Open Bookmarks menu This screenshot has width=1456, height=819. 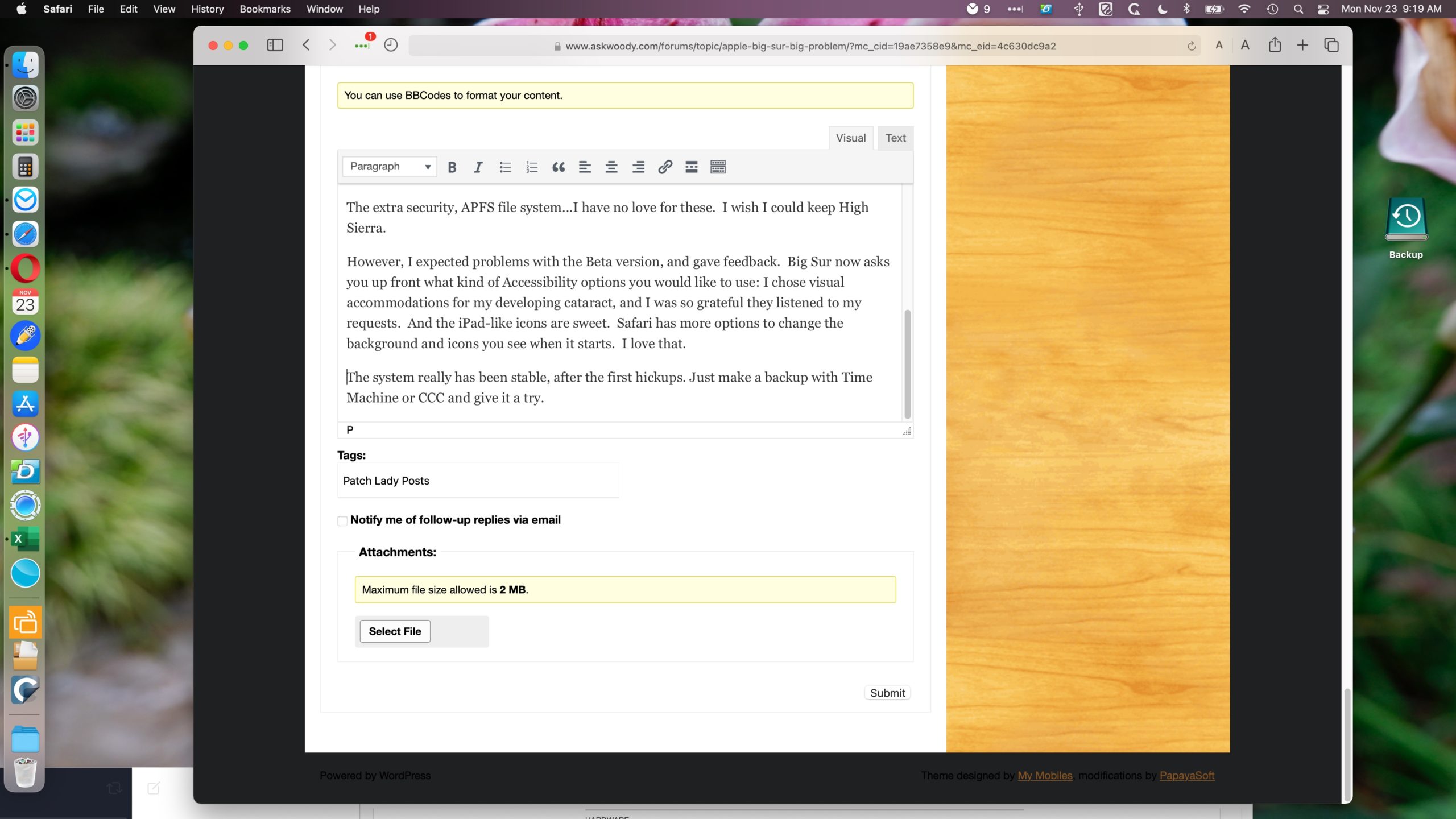265,9
